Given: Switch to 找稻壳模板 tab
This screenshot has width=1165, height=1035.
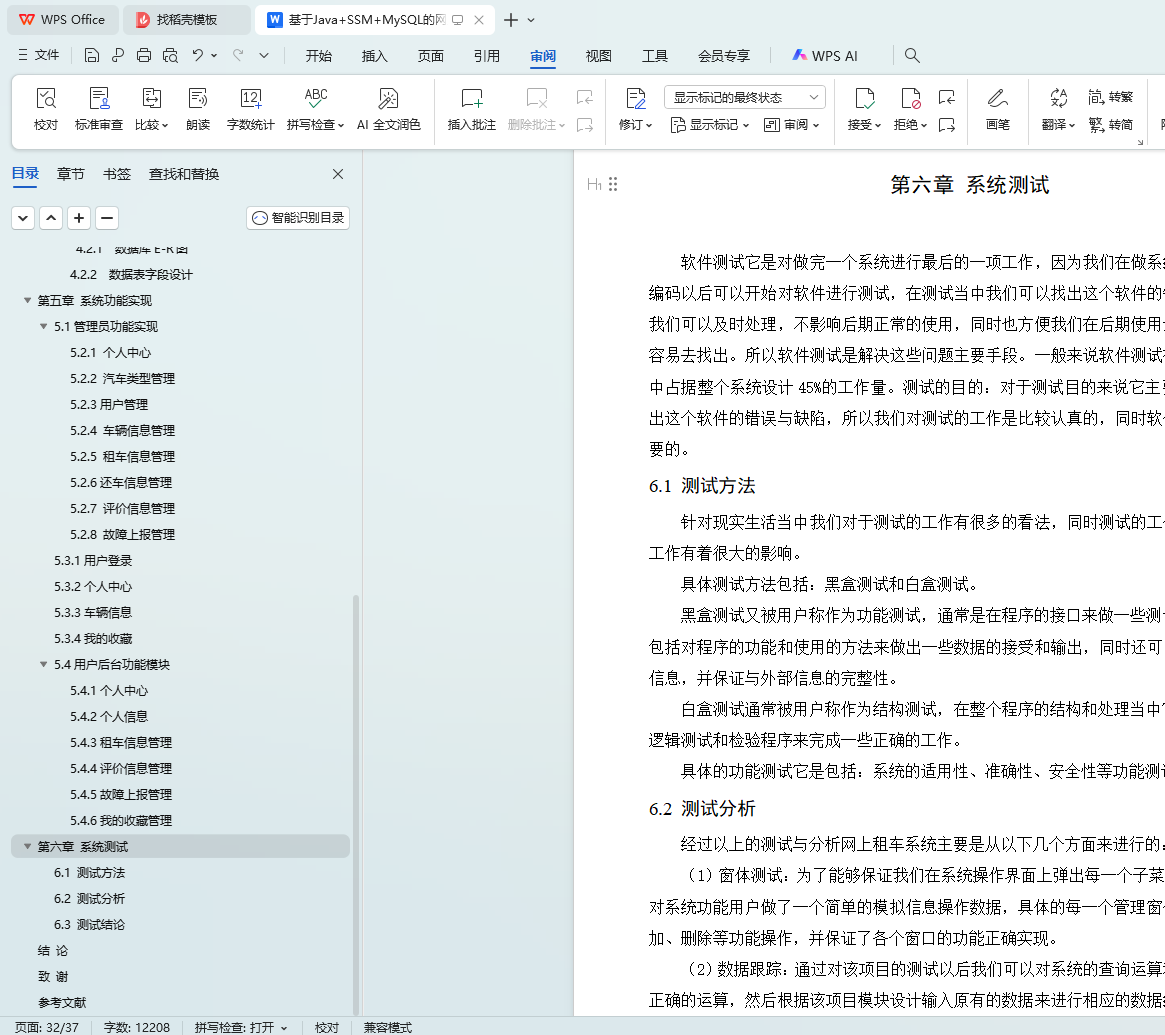Looking at the screenshot, I should click(186, 20).
